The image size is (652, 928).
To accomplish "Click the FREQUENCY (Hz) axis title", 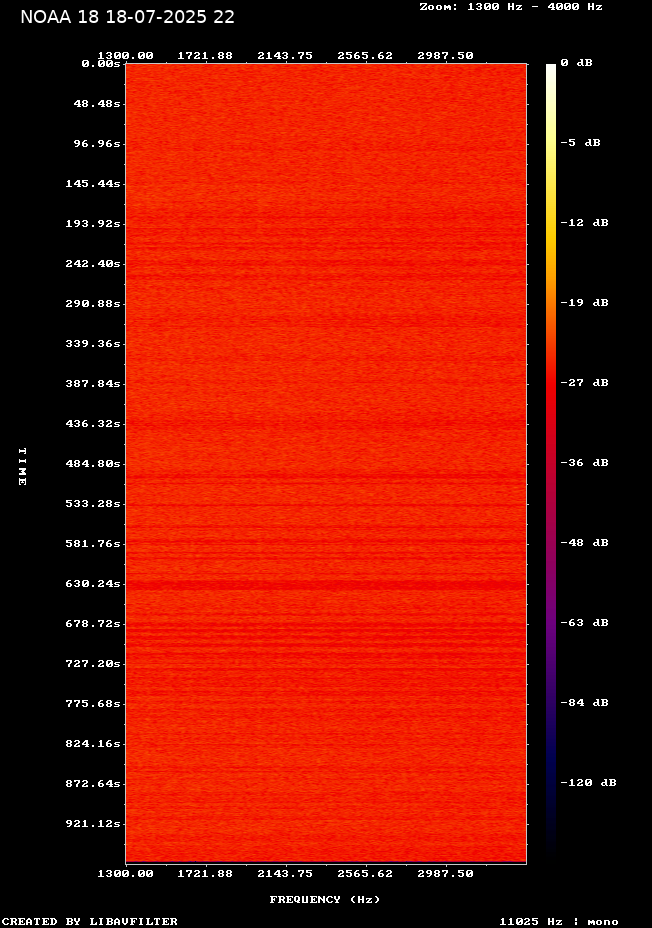I will pos(325,900).
